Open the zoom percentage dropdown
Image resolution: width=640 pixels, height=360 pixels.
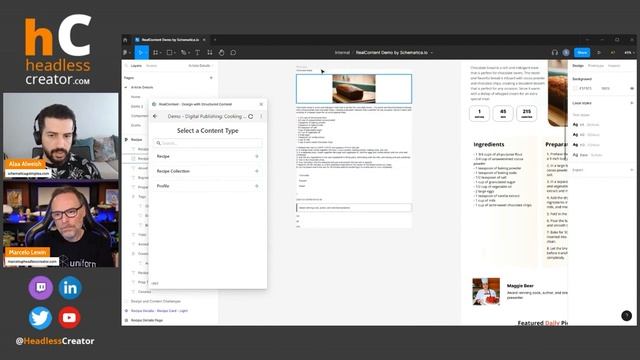(x=628, y=53)
